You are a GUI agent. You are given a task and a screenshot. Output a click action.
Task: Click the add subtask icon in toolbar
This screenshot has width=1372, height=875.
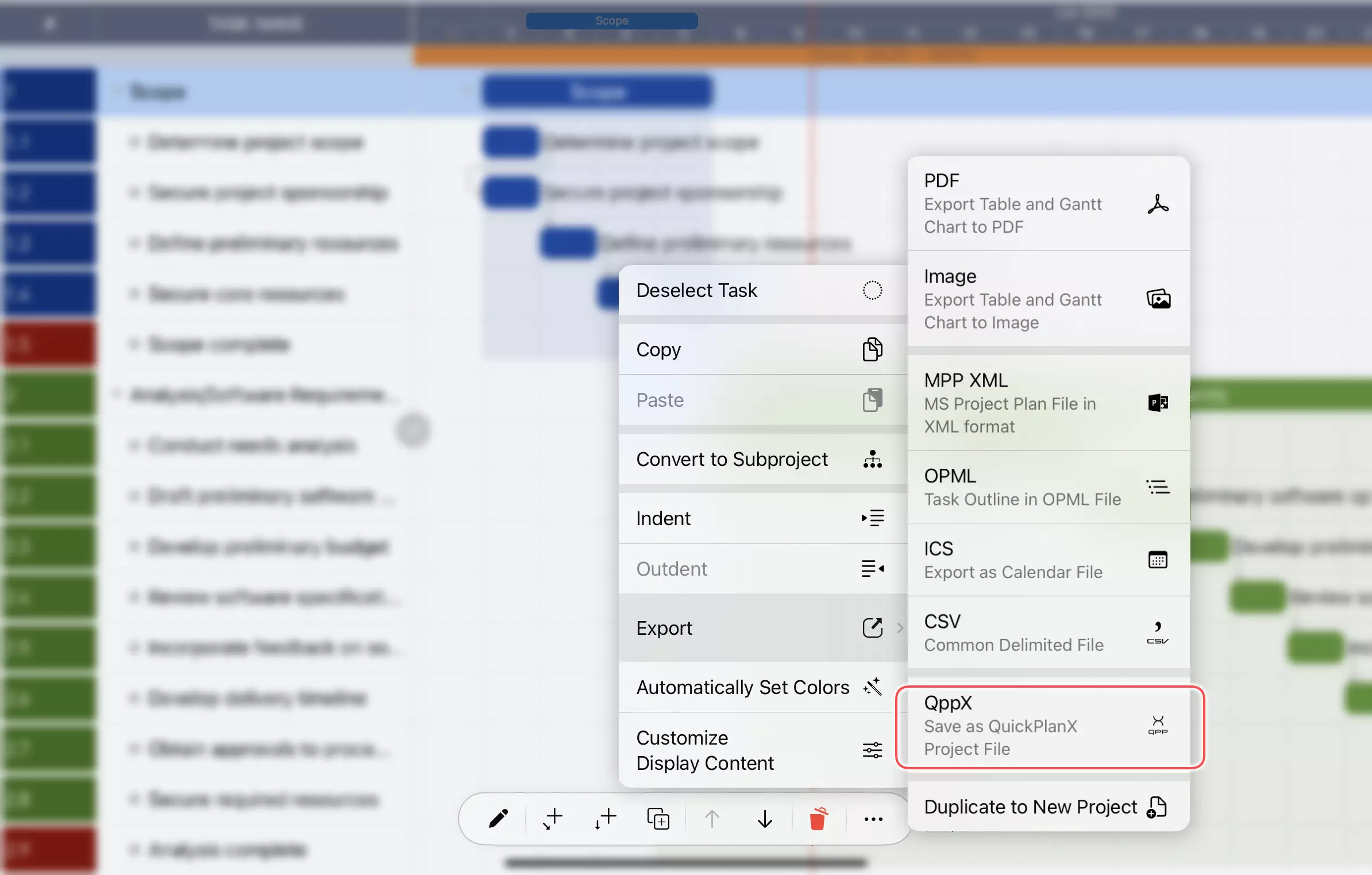(553, 819)
